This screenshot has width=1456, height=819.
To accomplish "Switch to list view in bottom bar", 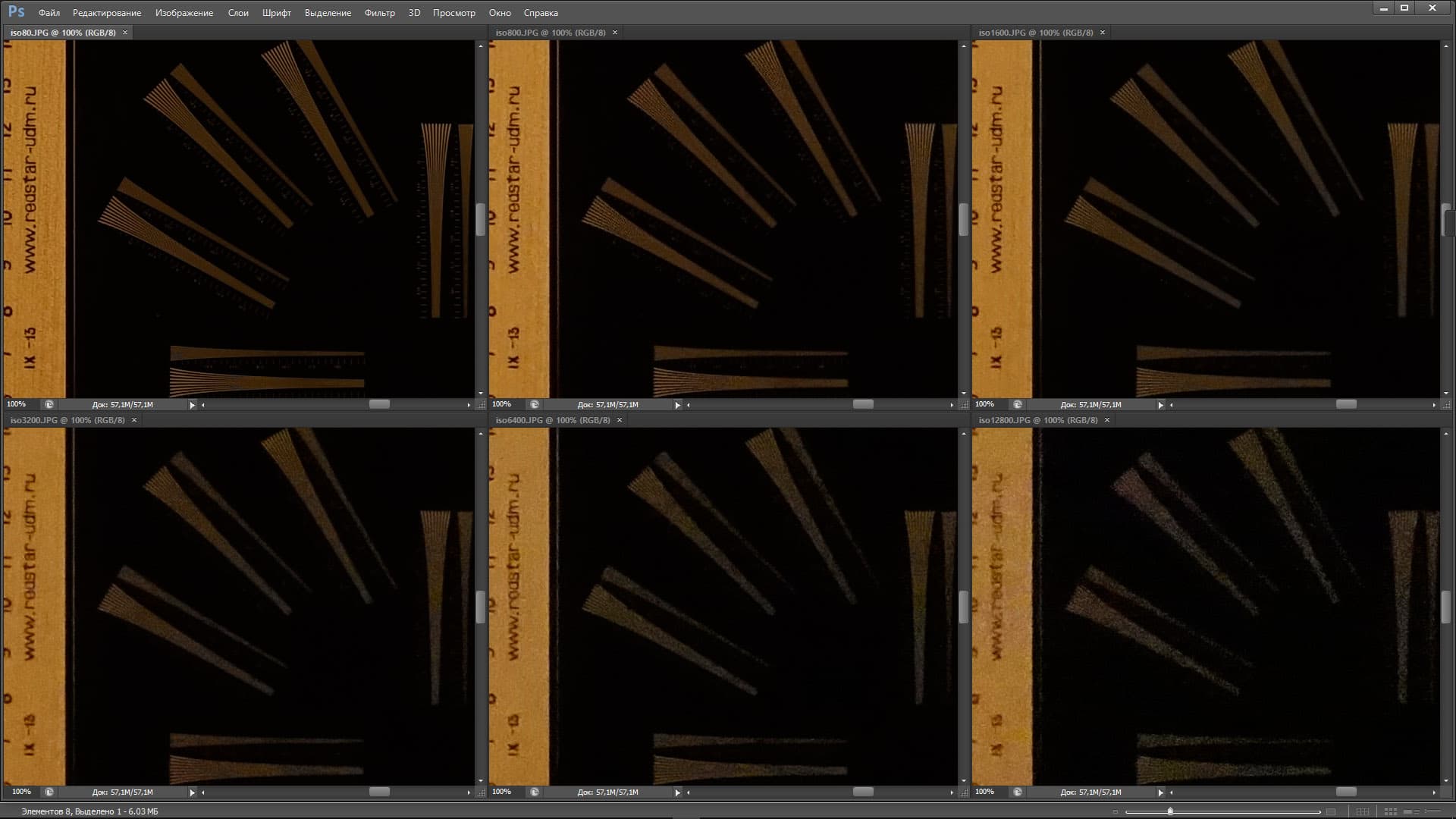I will point(1432,811).
